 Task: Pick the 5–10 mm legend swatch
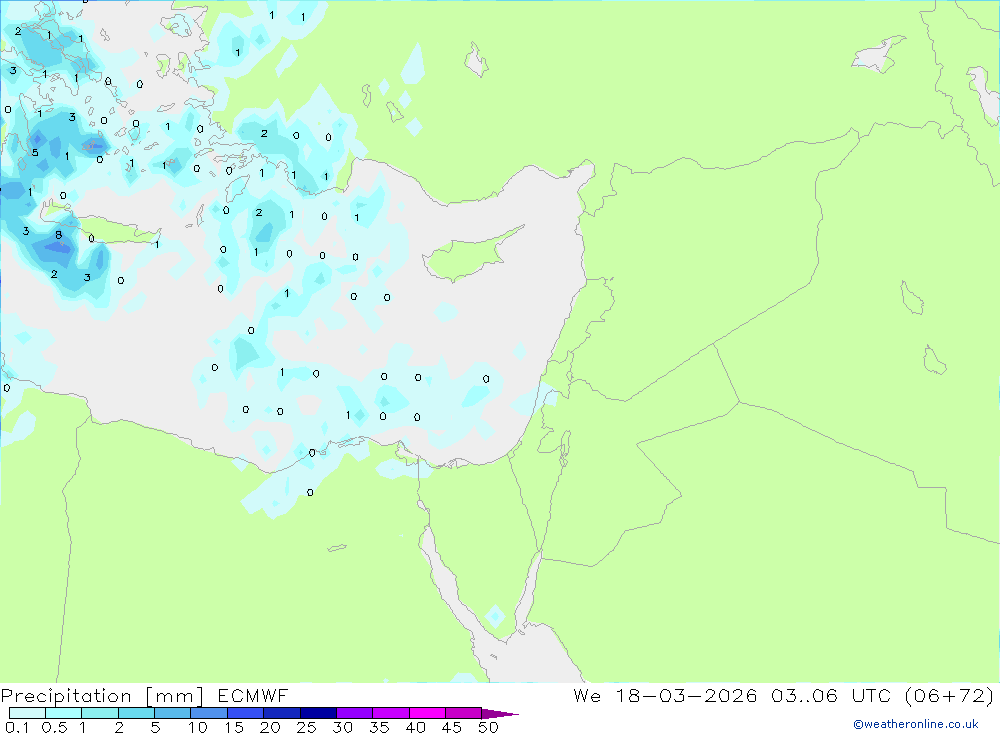[x=173, y=713]
